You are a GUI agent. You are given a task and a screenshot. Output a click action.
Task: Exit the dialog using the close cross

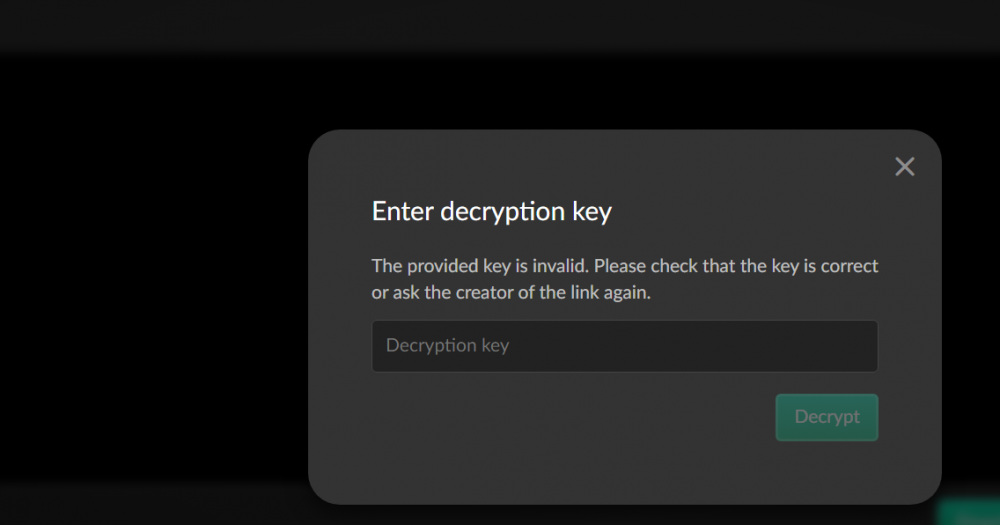click(x=904, y=167)
